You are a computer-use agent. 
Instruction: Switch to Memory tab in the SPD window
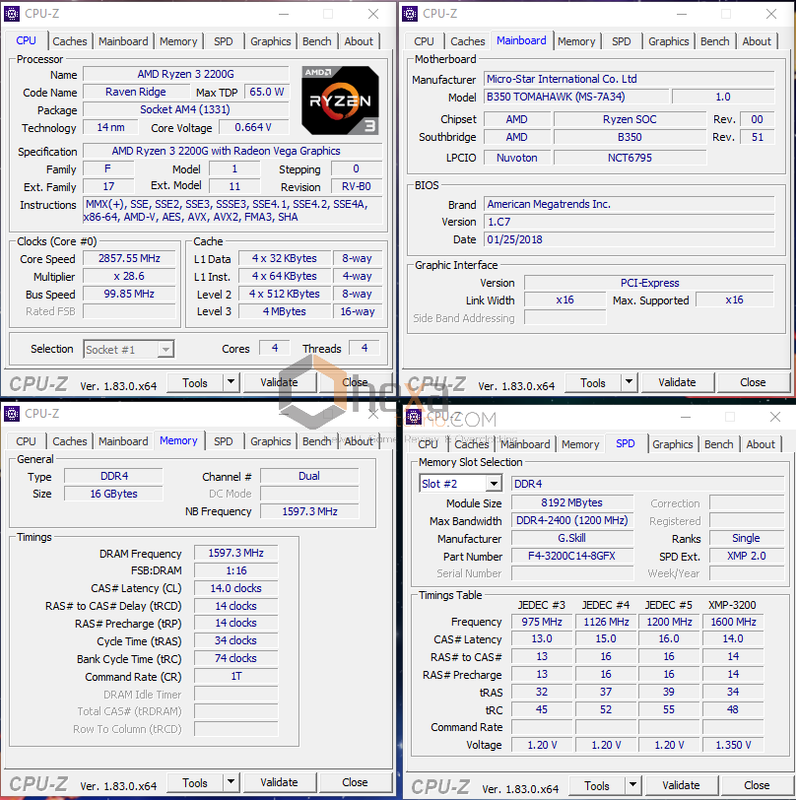point(580,444)
